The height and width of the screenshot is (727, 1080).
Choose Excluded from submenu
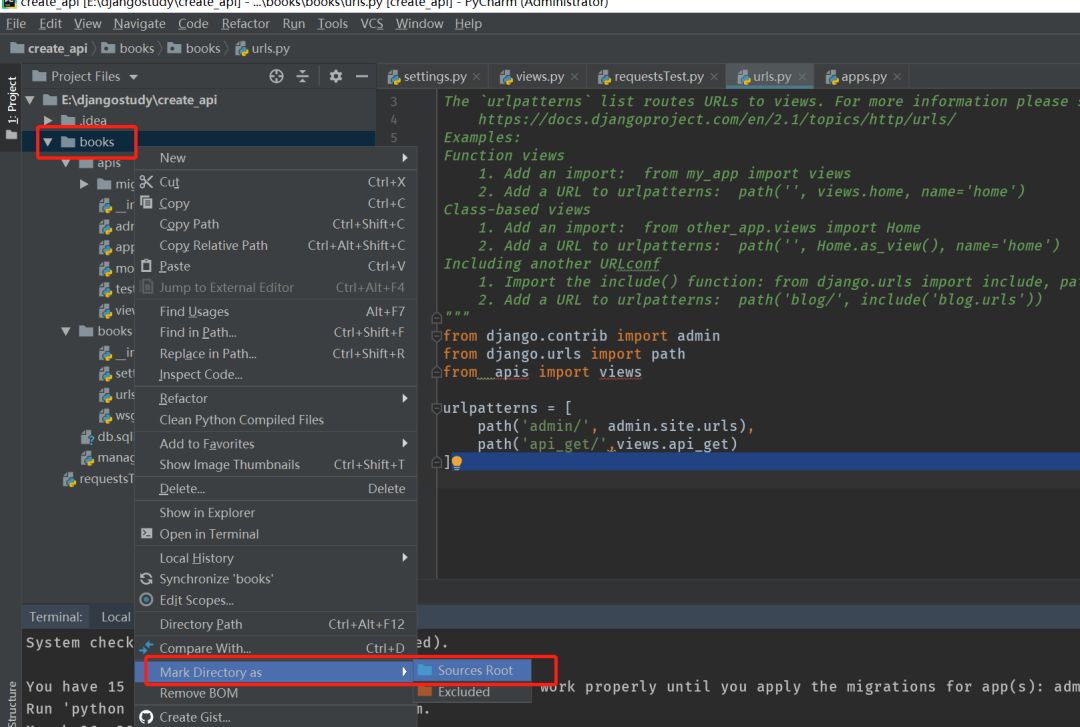click(x=472, y=691)
